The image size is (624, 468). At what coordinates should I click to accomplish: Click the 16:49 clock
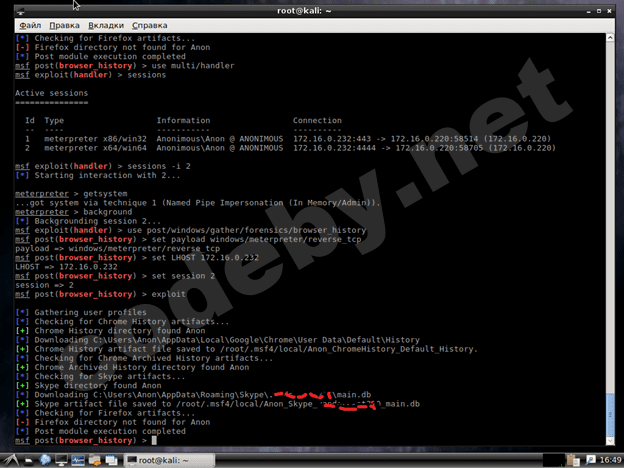click(x=610, y=460)
